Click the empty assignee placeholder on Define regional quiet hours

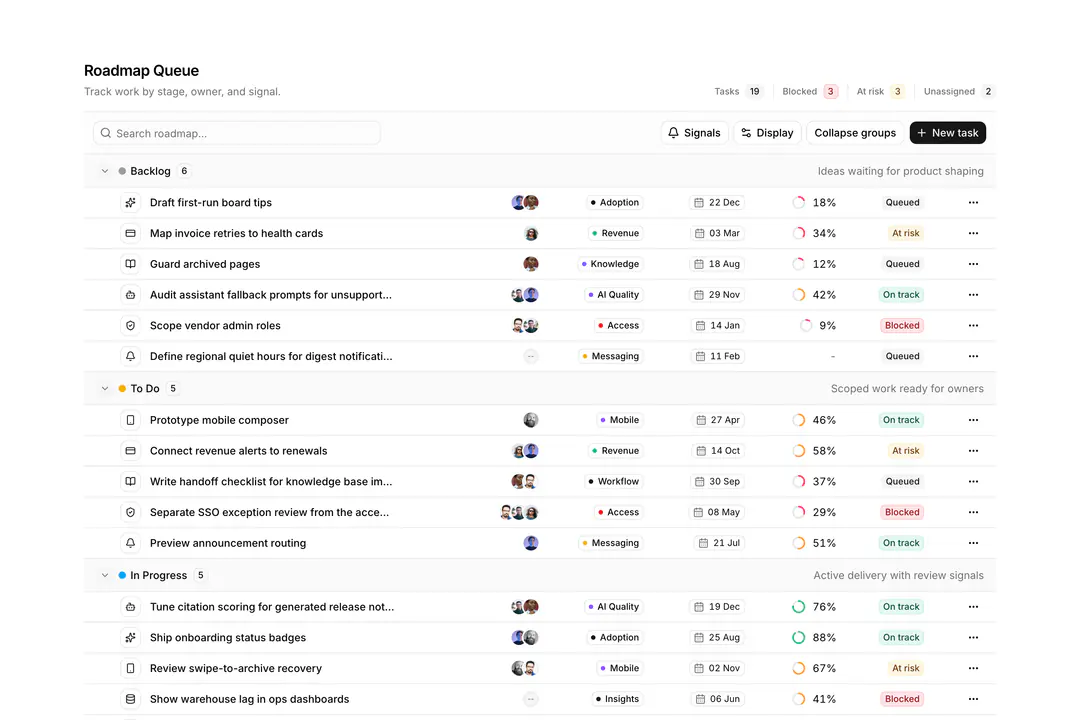tap(530, 356)
